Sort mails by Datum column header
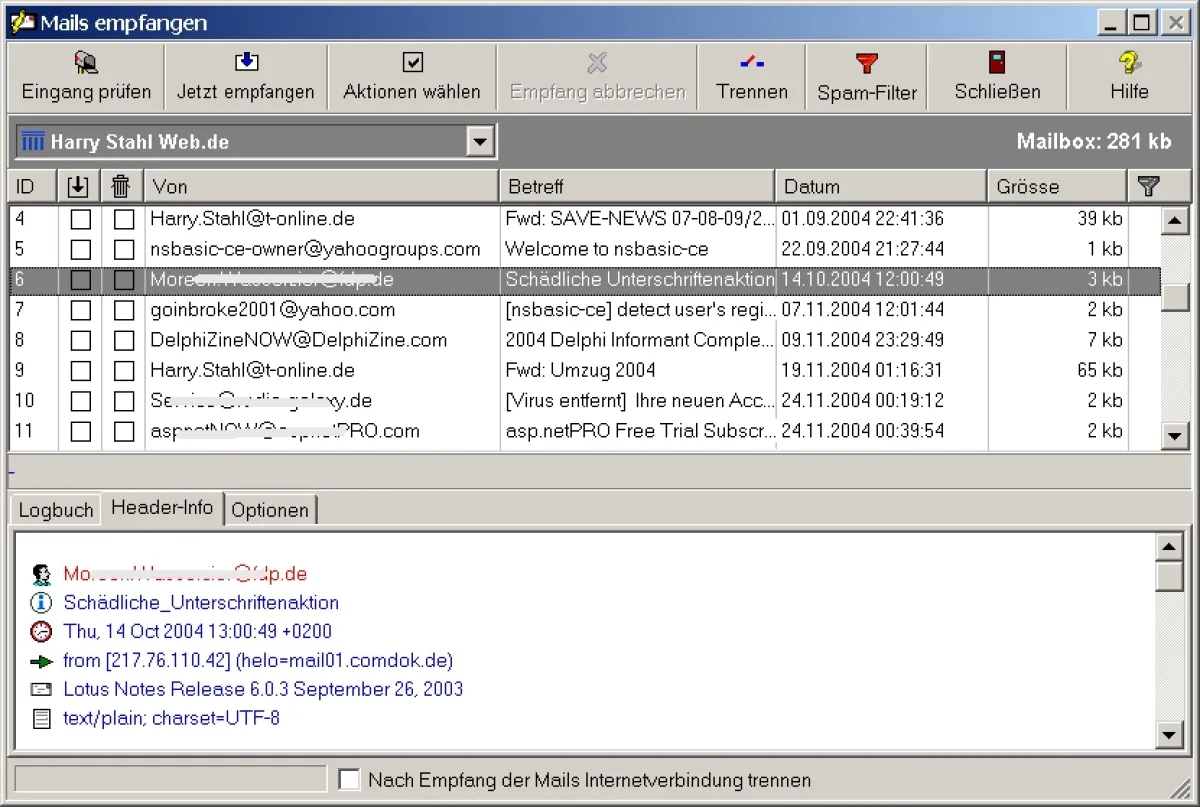1200x807 pixels. point(880,186)
